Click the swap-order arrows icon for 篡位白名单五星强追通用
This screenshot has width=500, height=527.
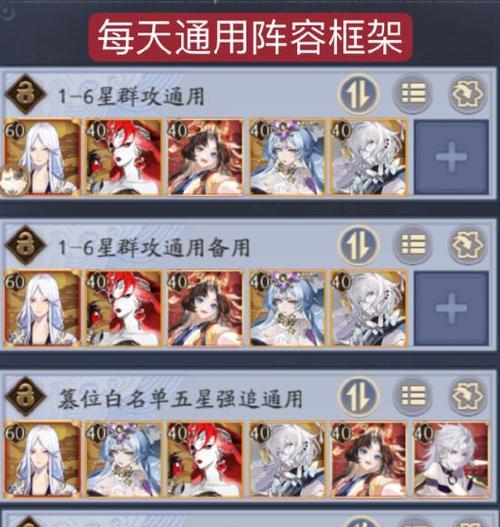[359, 396]
